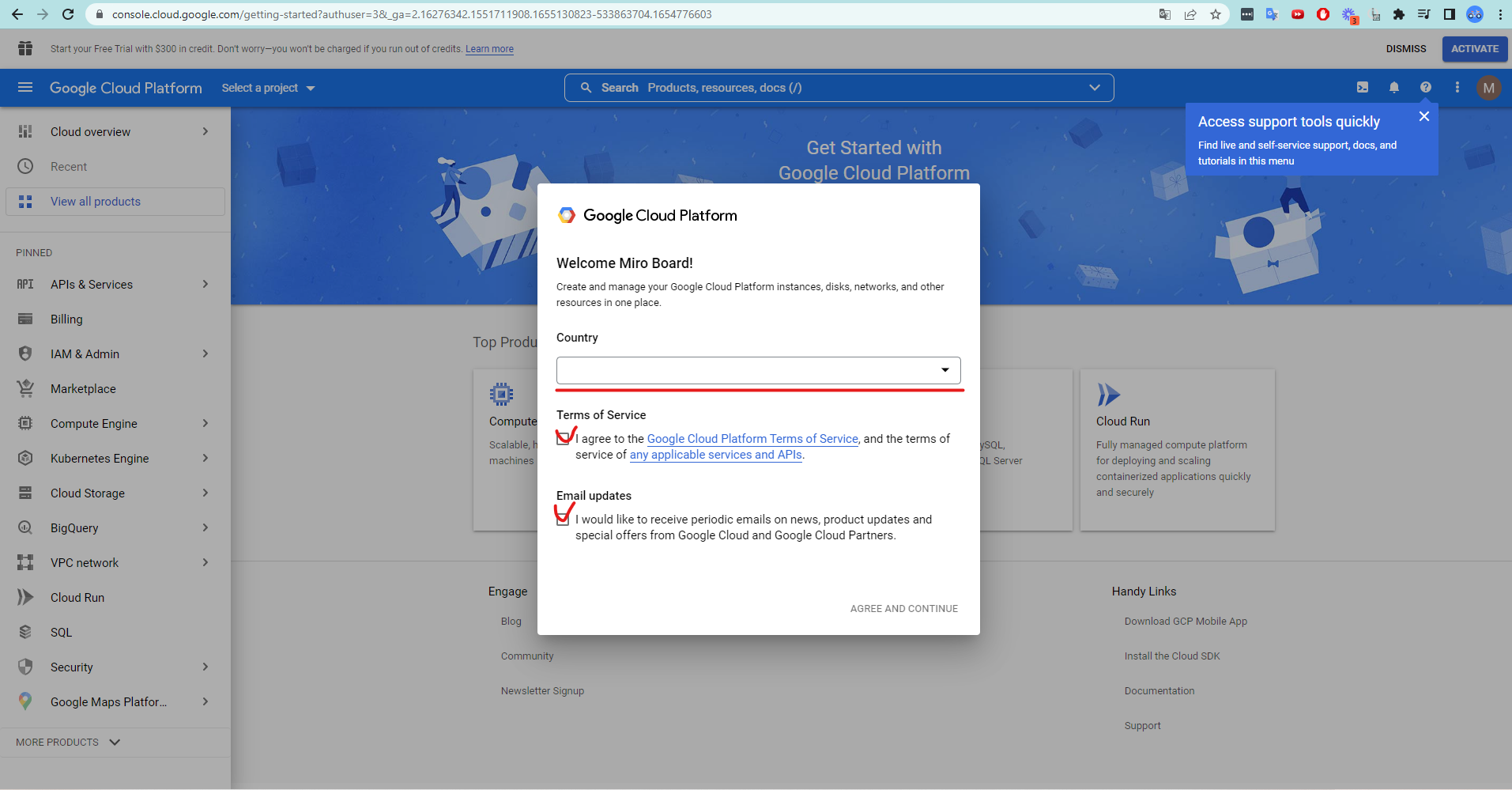Close the Access support tools tooltip
Viewport: 1512px width, 790px height.
pos(1424,117)
